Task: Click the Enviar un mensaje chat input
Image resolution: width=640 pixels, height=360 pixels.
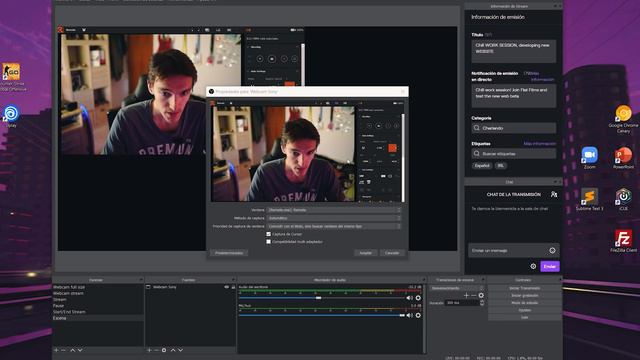Action: point(508,251)
